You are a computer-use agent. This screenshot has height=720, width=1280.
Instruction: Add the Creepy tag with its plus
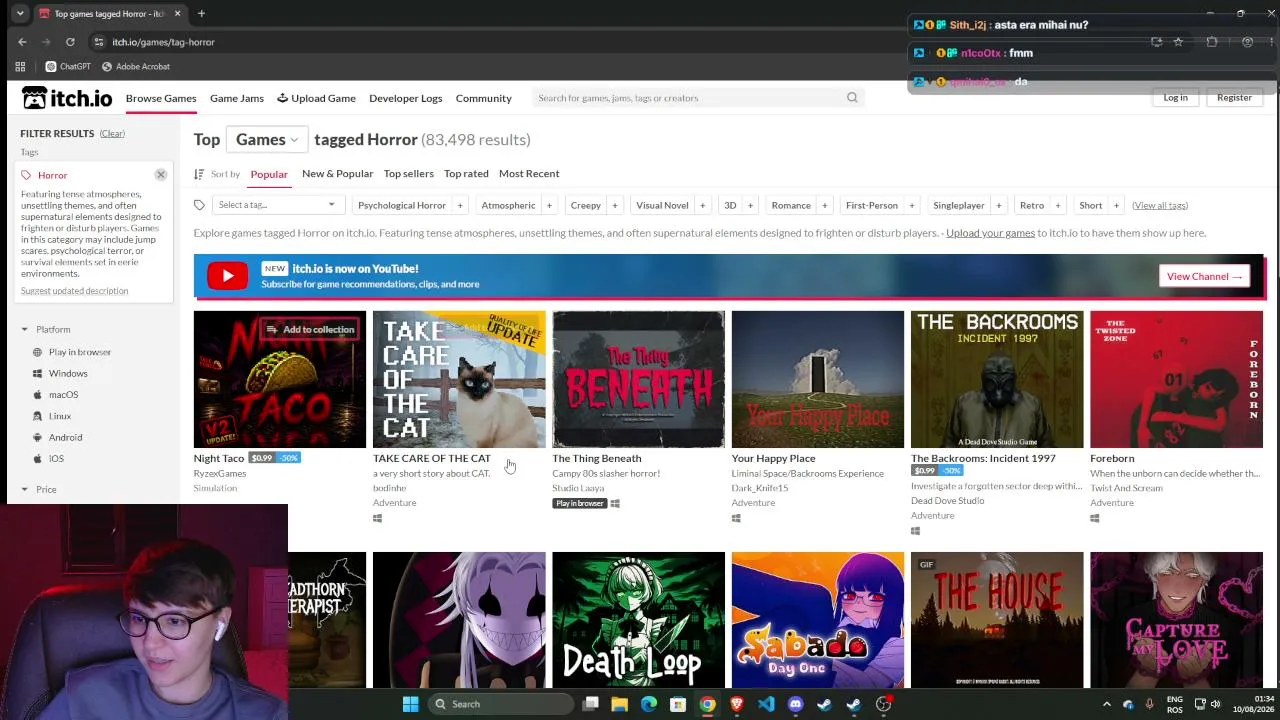(615, 205)
